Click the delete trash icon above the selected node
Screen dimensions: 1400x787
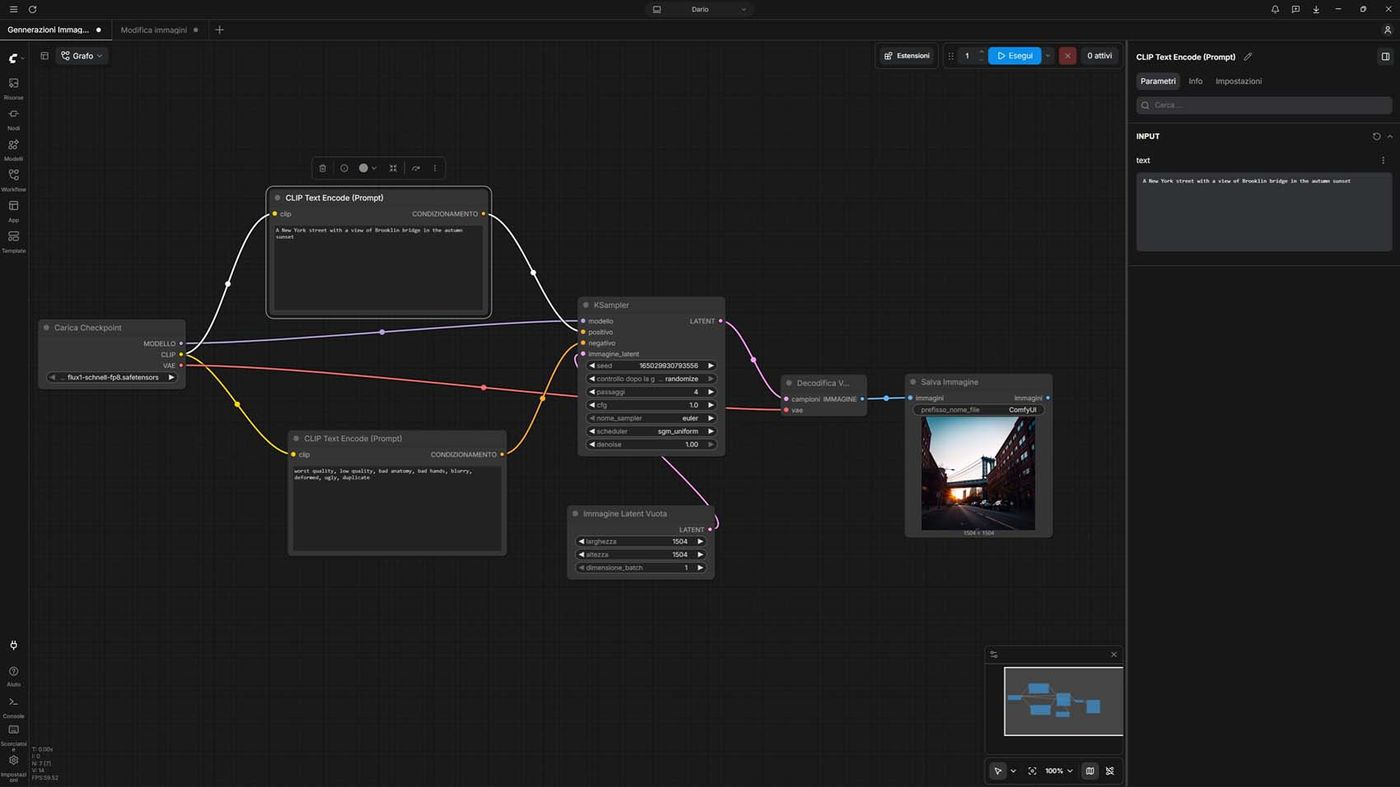[322, 168]
